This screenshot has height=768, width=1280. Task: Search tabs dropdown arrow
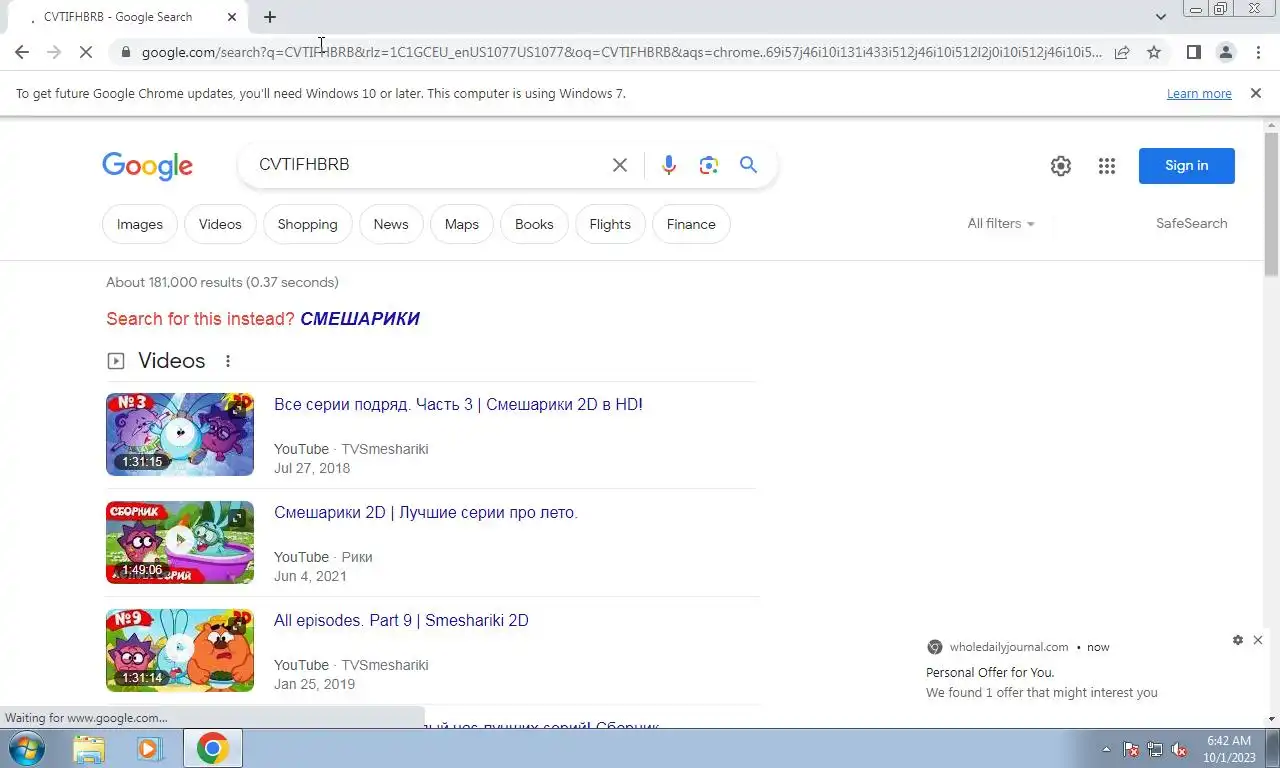(x=1160, y=17)
